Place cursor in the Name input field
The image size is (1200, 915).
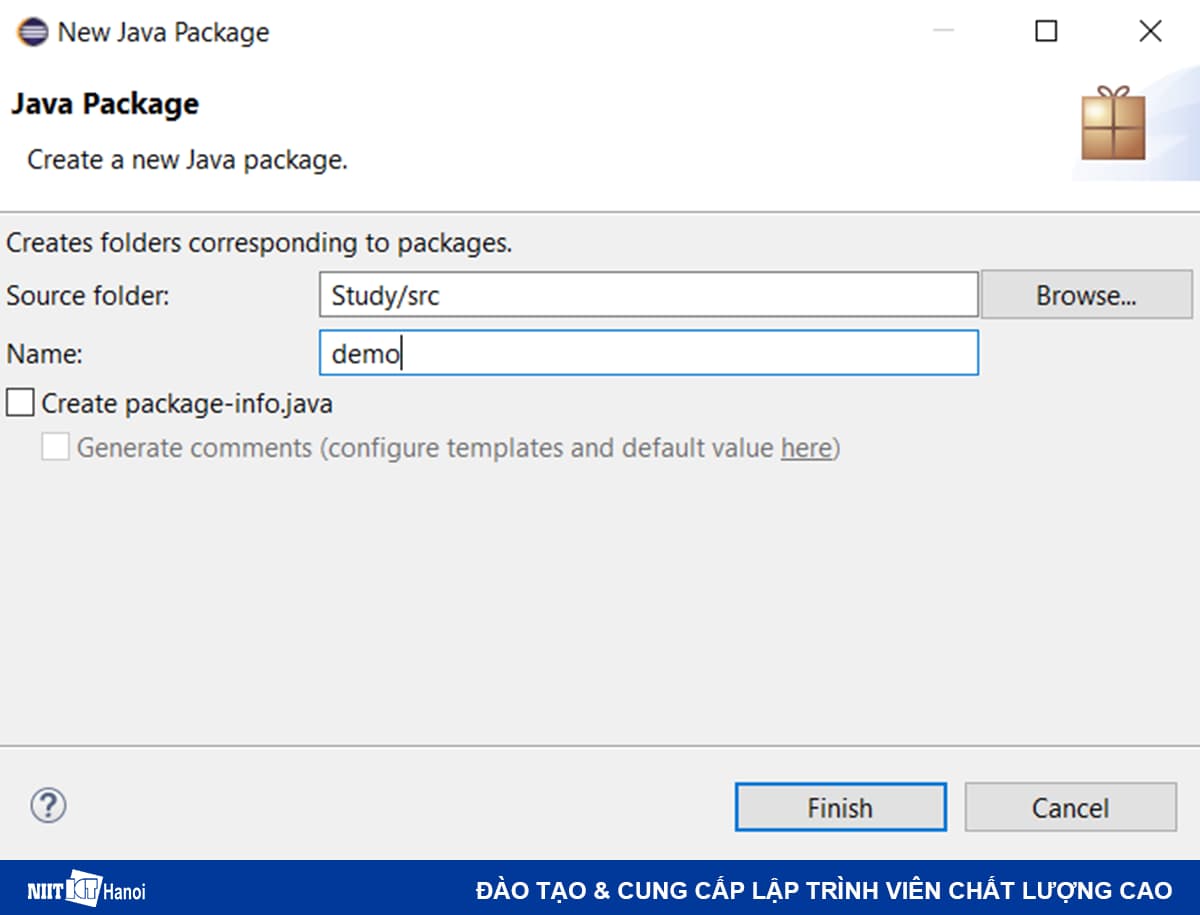point(648,352)
